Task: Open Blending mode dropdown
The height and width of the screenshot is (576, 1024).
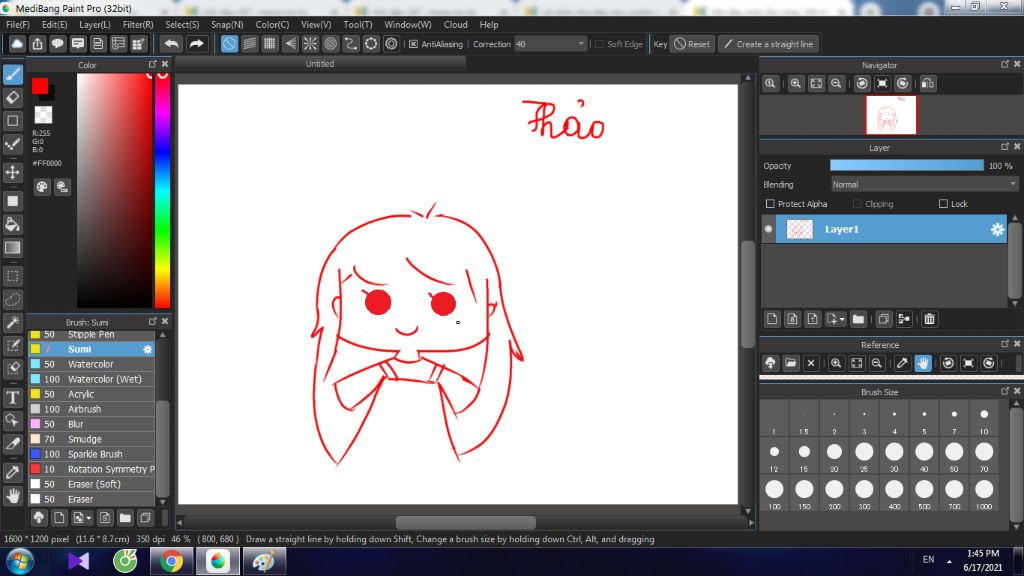Action: click(x=924, y=185)
